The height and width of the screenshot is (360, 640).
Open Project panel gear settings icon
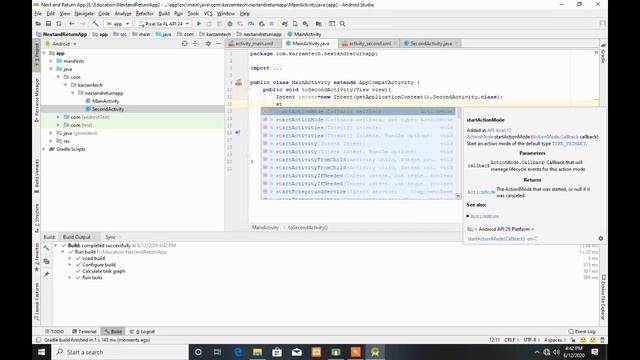(x=208, y=44)
